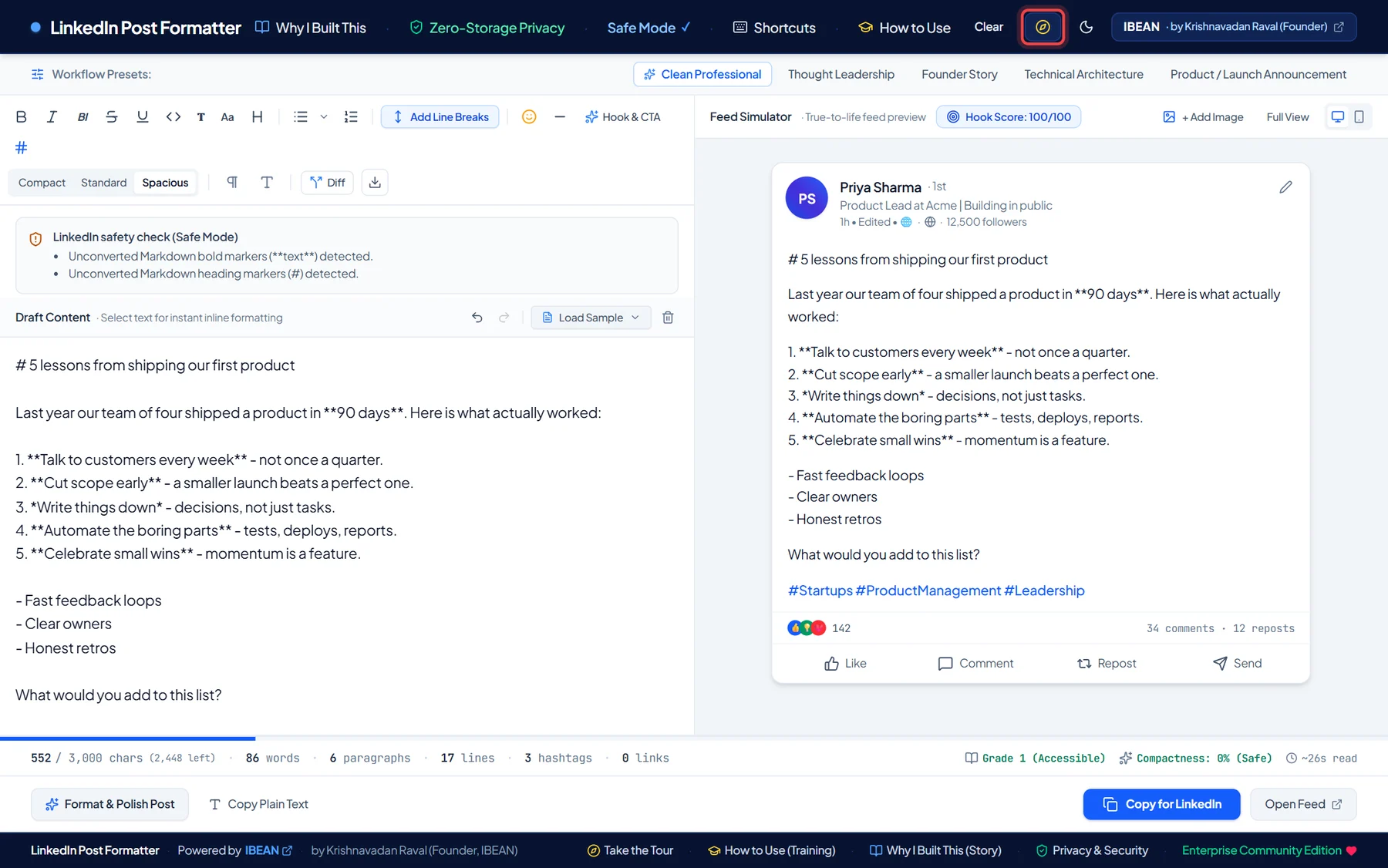This screenshot has height=868, width=1388.
Task: Select the Founder Story preset
Action: coord(959,75)
